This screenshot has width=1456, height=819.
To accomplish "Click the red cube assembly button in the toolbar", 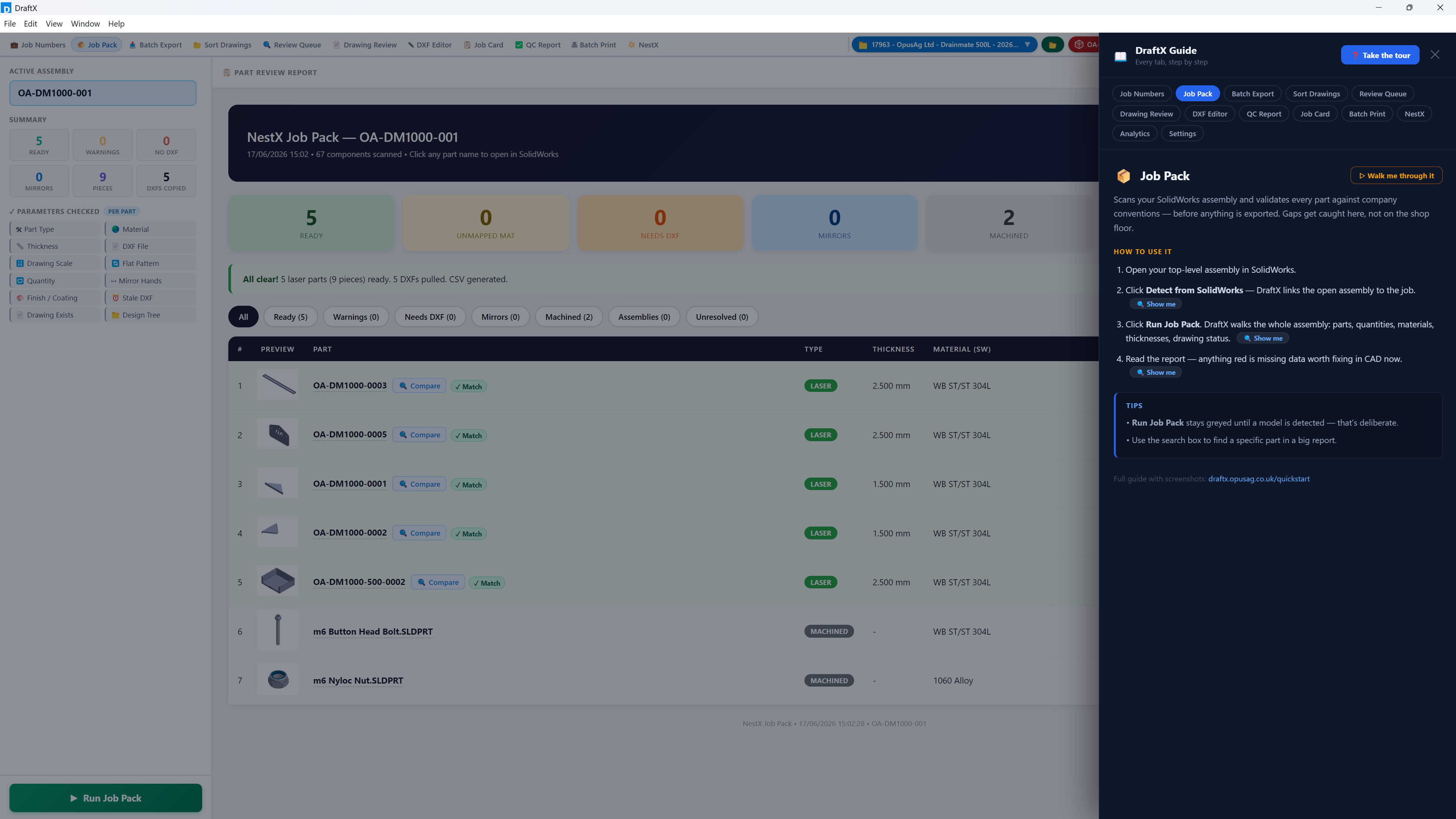I will 1084,45.
